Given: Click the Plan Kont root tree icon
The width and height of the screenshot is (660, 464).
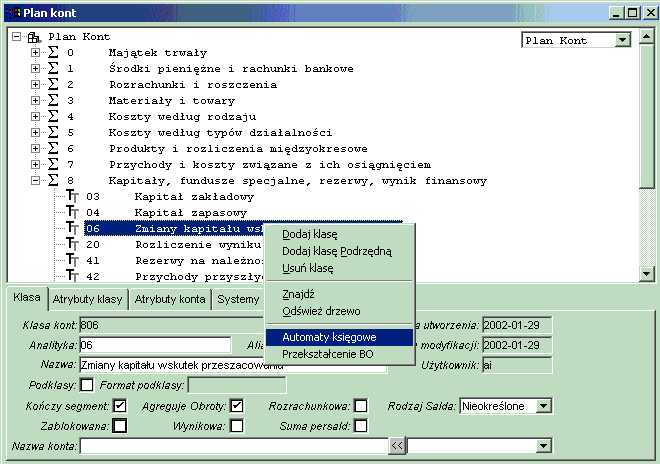Looking at the screenshot, I should (x=34, y=37).
